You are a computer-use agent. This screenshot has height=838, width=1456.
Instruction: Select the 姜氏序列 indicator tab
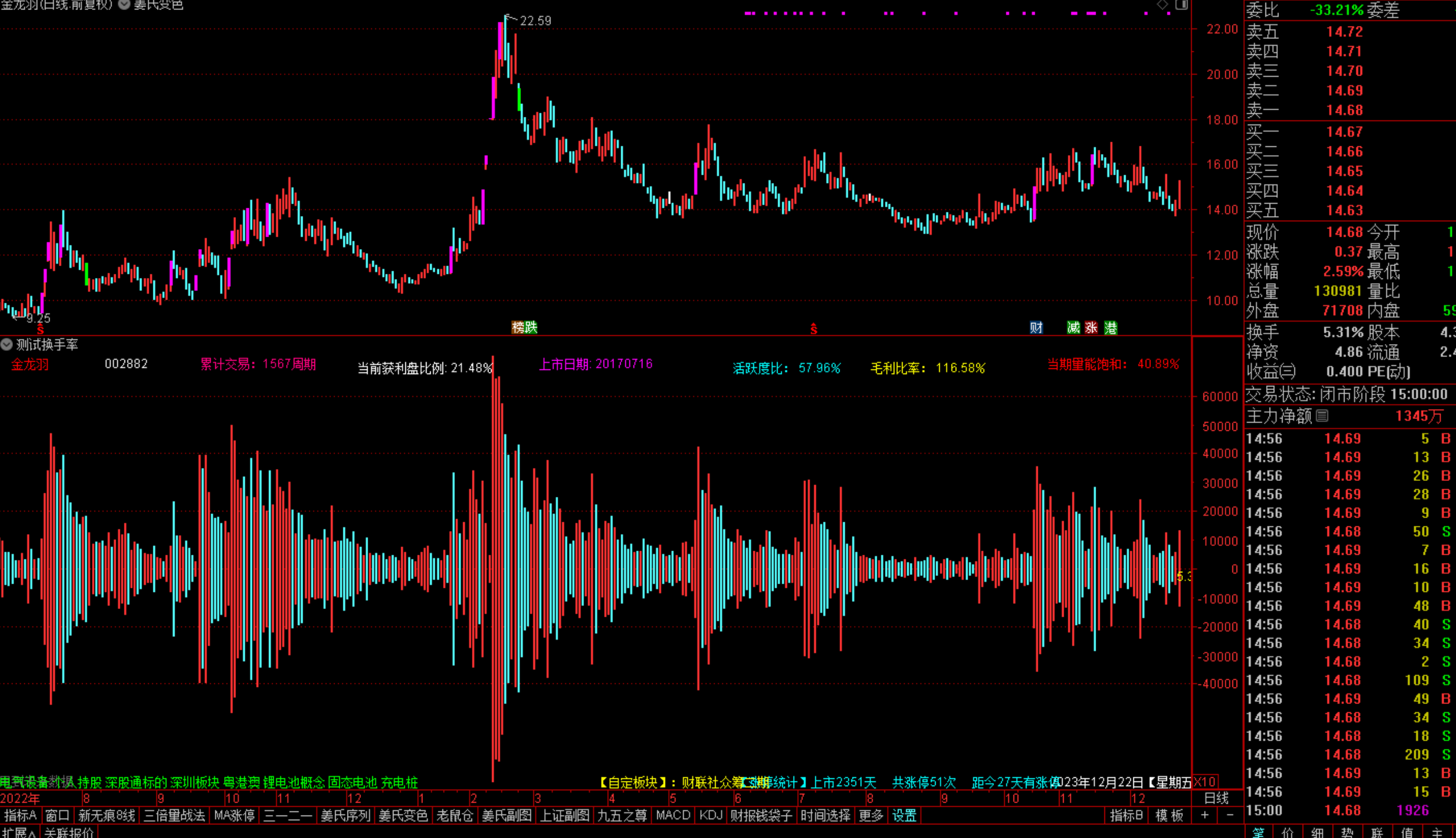[x=345, y=816]
